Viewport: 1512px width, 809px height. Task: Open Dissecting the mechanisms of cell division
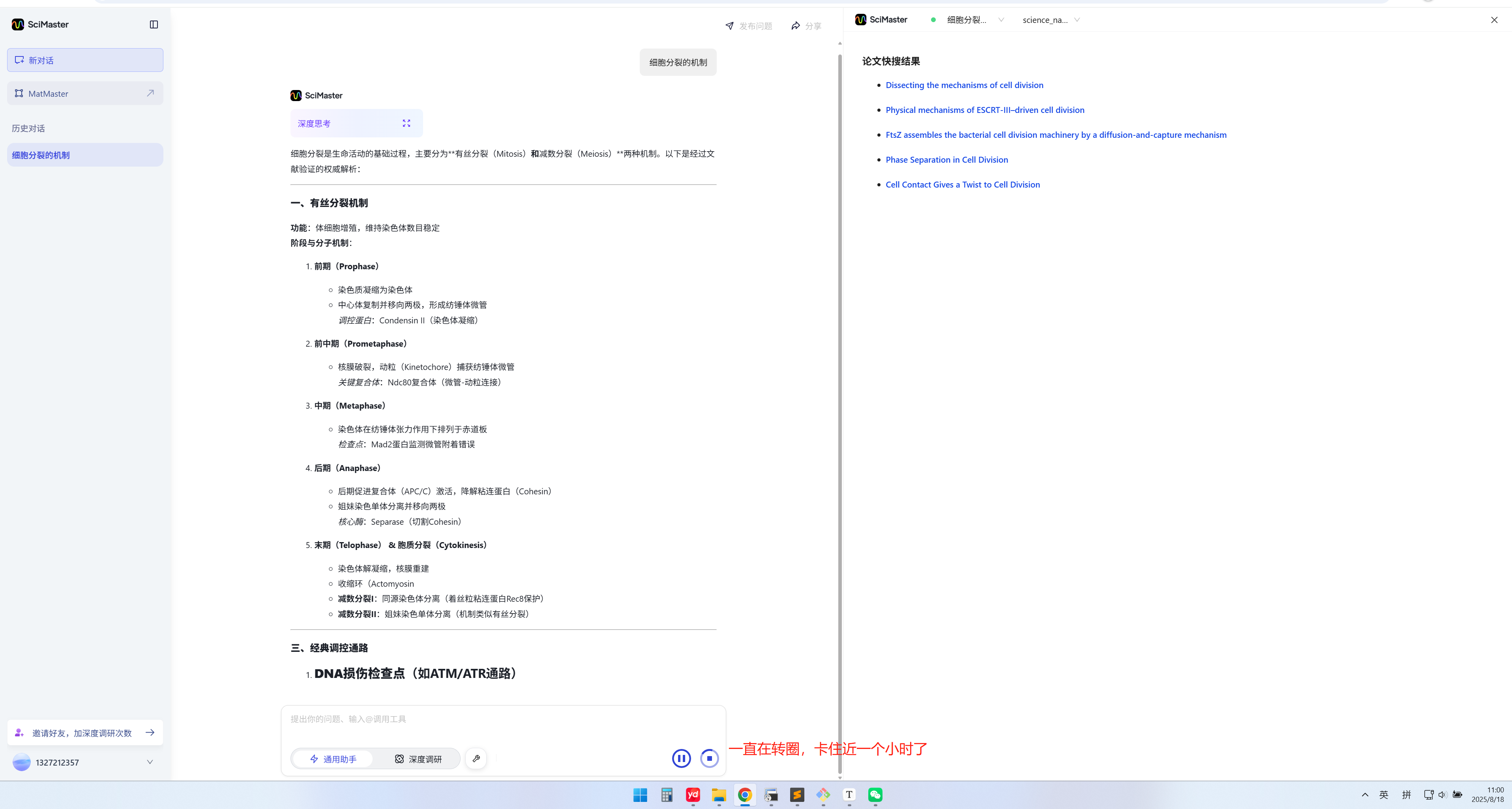point(964,85)
